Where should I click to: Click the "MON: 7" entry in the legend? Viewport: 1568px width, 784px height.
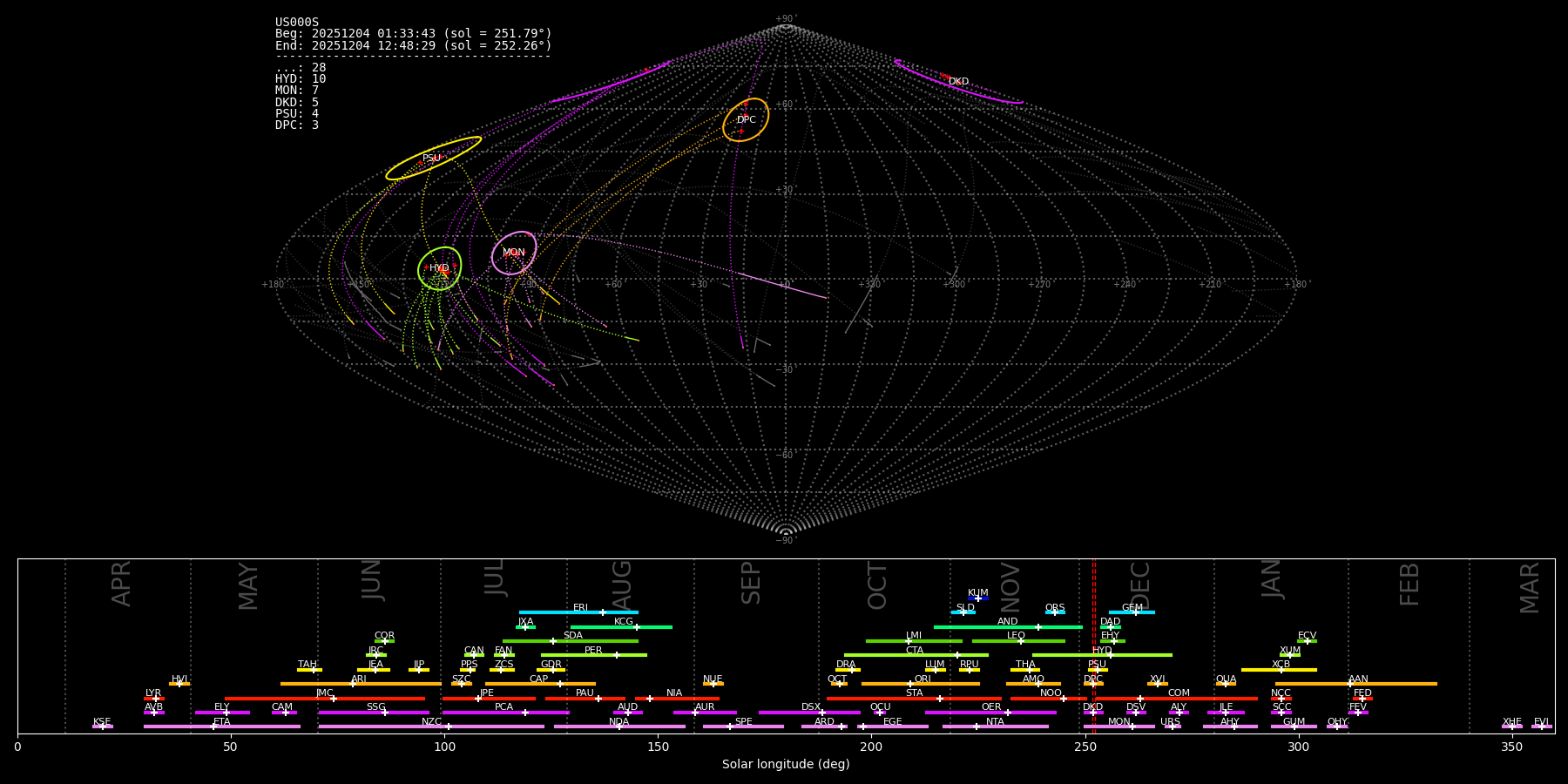(297, 91)
